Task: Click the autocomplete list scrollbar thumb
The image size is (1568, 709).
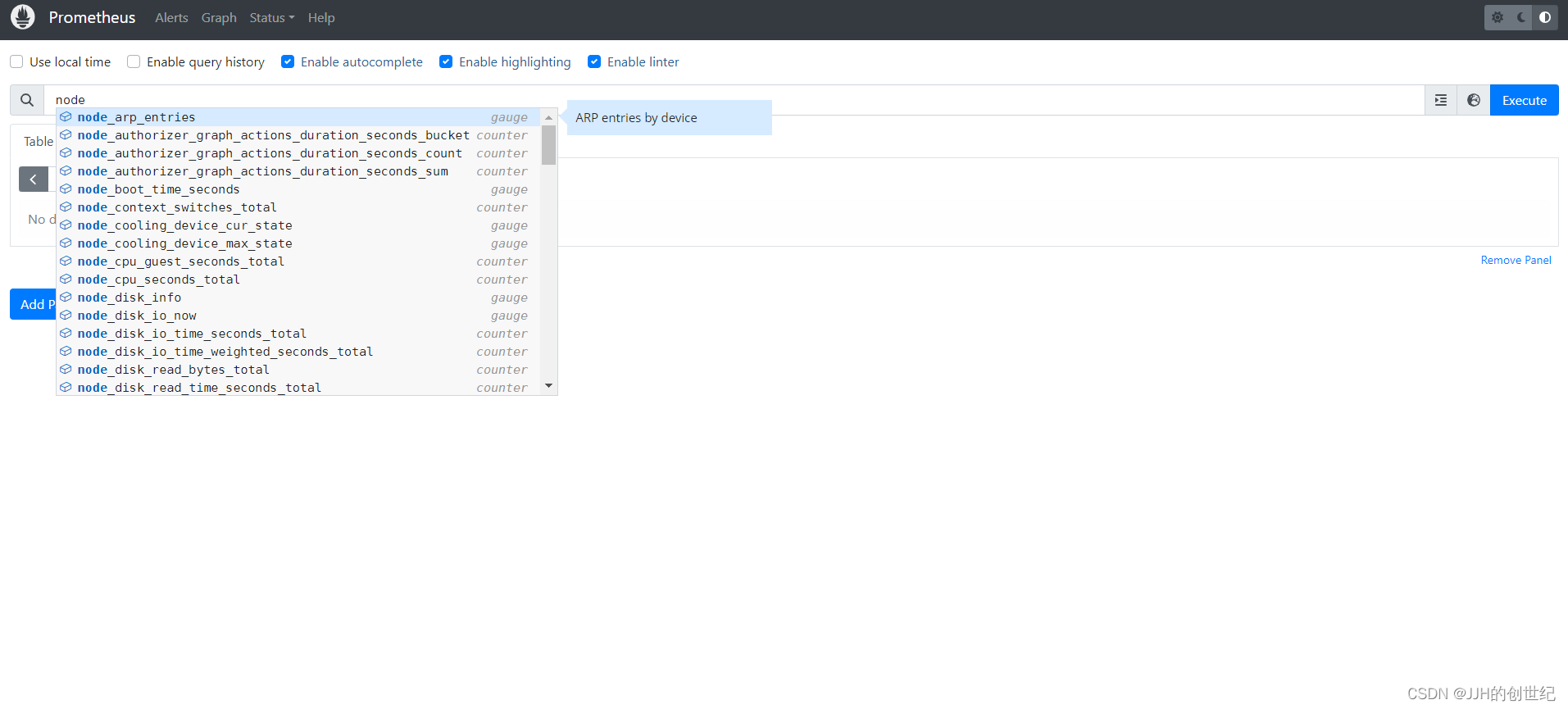Action: [549, 145]
